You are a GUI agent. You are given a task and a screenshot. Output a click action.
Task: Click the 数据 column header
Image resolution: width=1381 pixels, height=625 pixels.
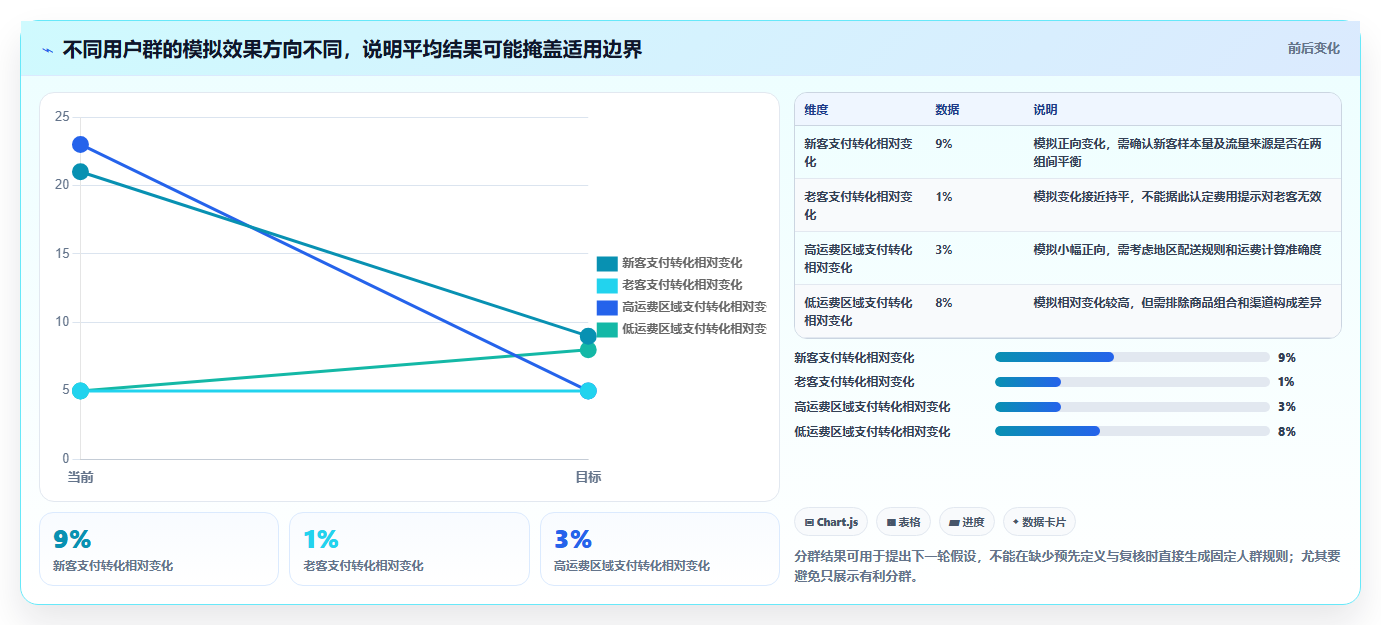(947, 110)
